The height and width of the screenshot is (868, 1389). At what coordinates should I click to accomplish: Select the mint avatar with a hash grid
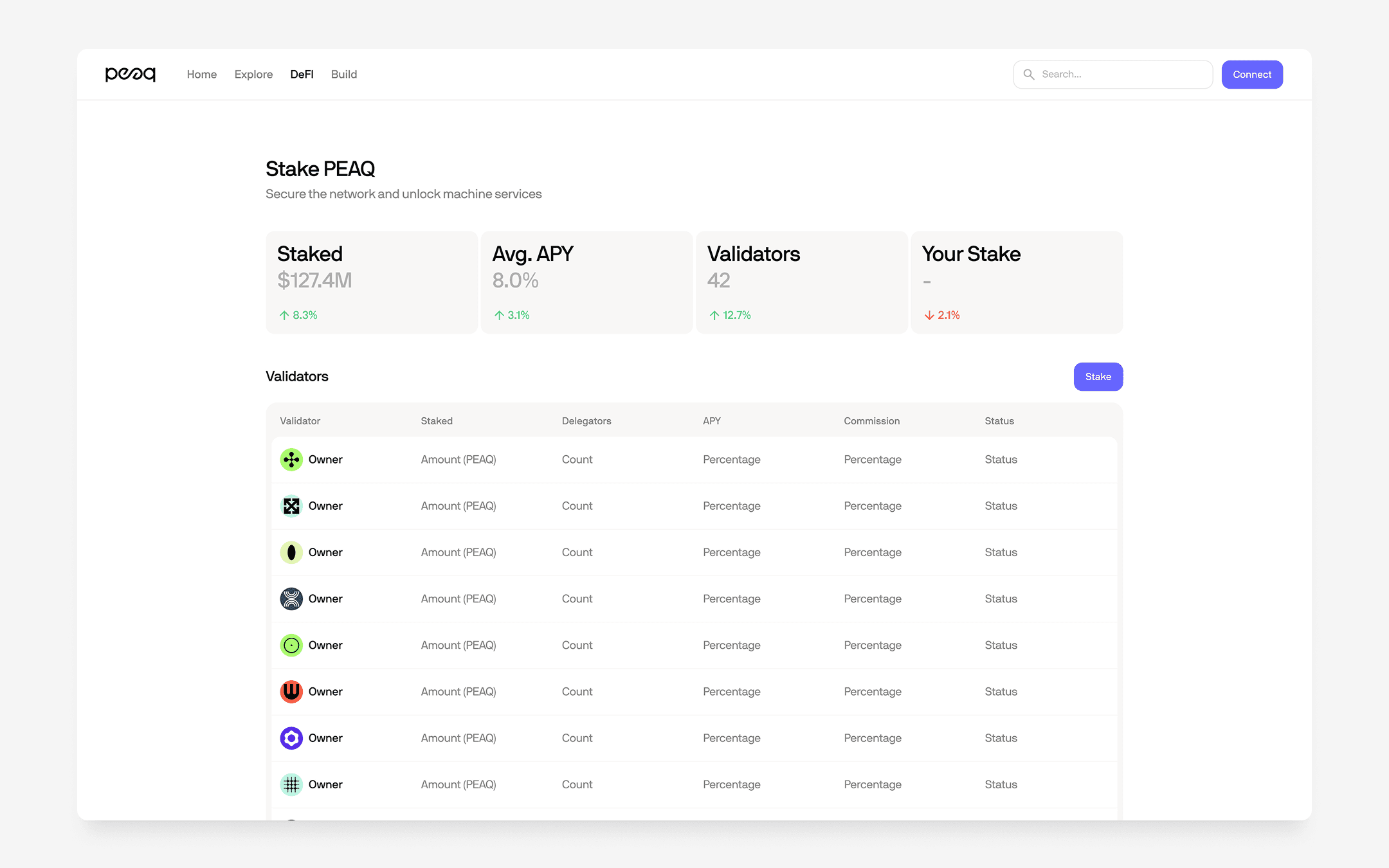pos(291,784)
